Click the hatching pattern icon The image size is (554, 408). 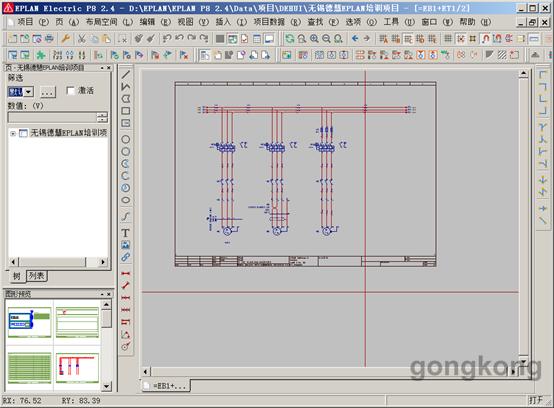502,55
